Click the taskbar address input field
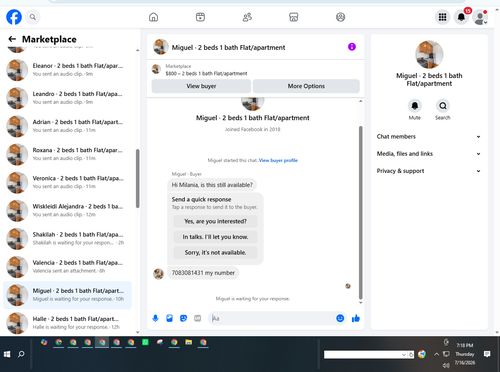This screenshot has height=372, width=500. [363, 355]
